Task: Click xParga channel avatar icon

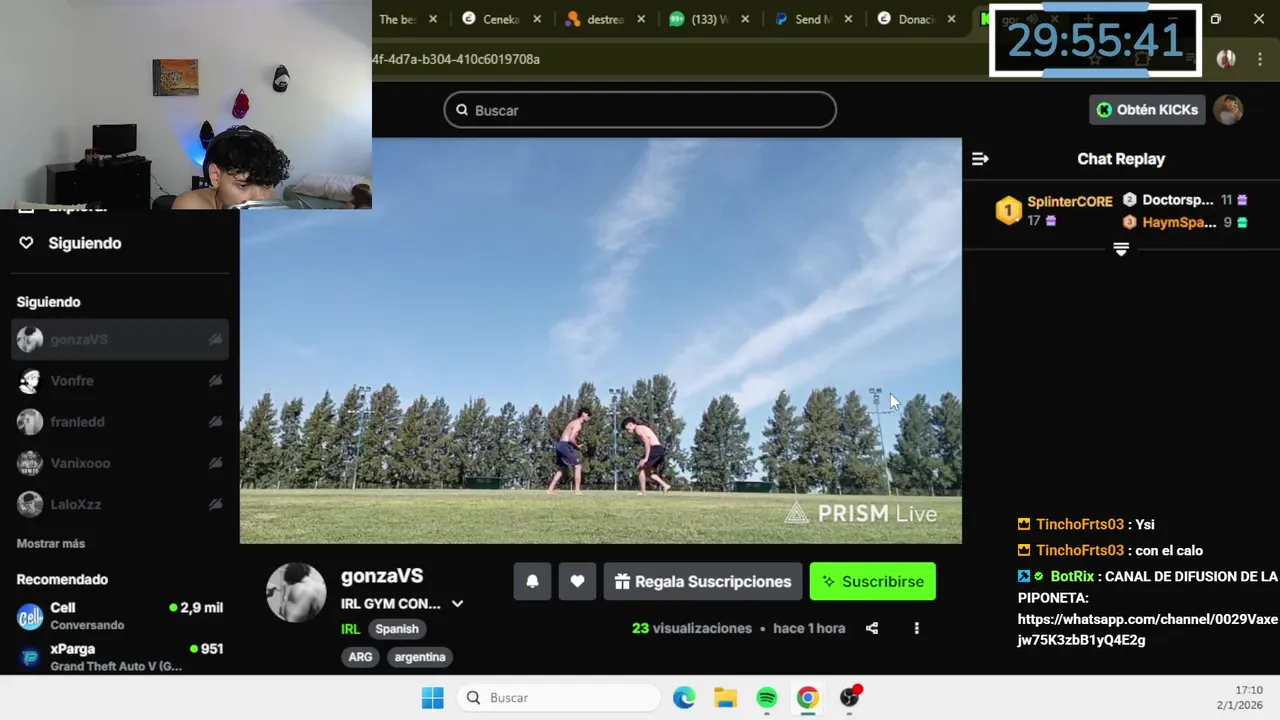Action: (30, 657)
